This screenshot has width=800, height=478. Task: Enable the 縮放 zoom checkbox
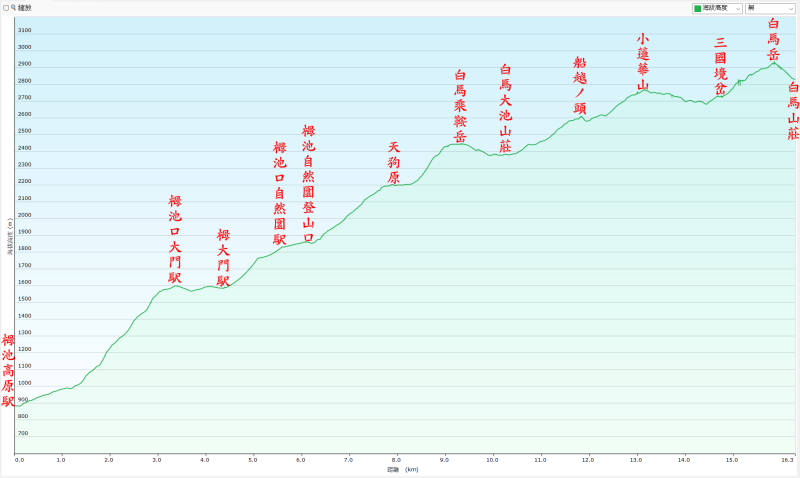tap(6, 8)
